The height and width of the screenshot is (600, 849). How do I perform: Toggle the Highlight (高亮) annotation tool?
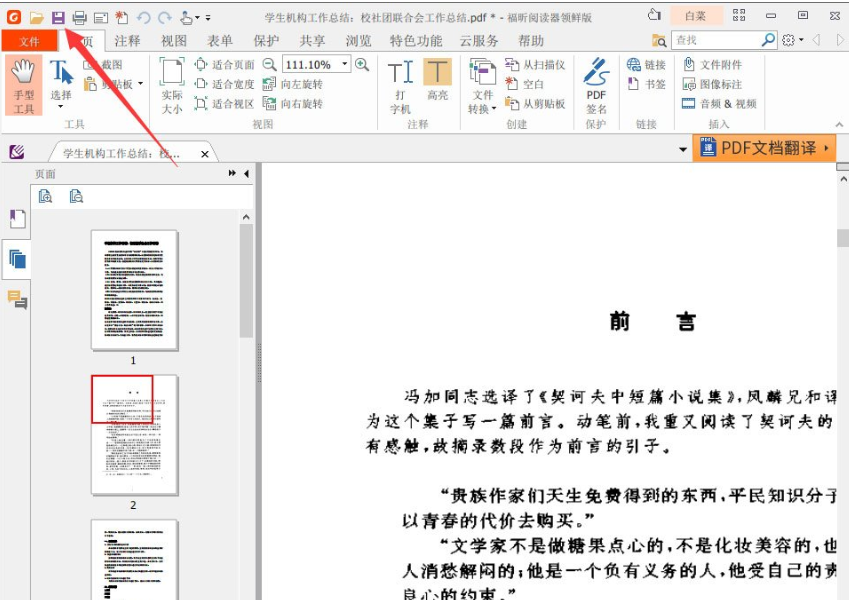(x=437, y=85)
